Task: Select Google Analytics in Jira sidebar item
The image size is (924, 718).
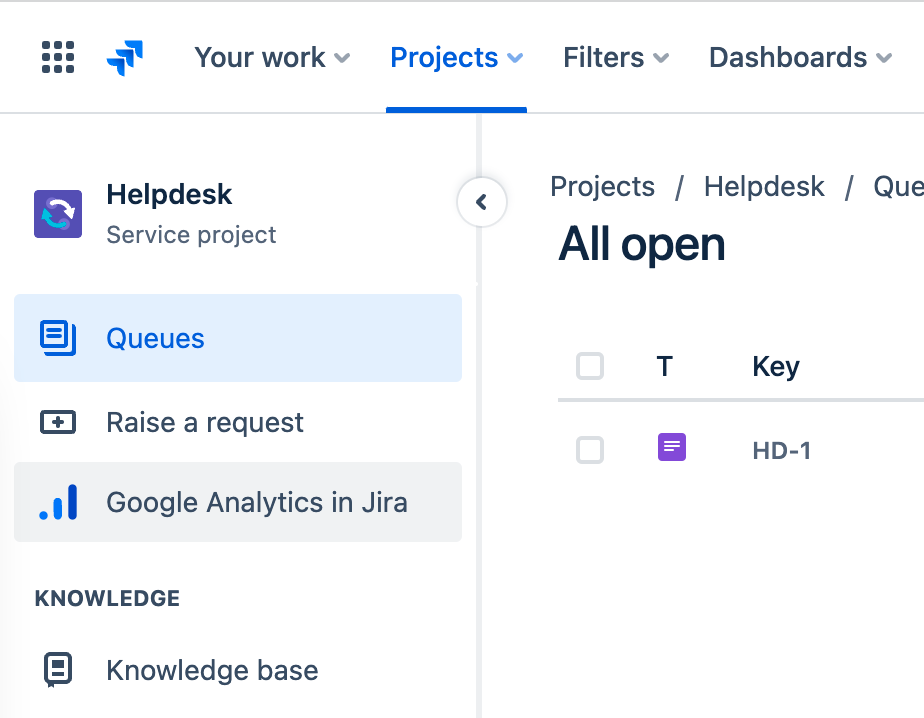Action: pos(256,502)
